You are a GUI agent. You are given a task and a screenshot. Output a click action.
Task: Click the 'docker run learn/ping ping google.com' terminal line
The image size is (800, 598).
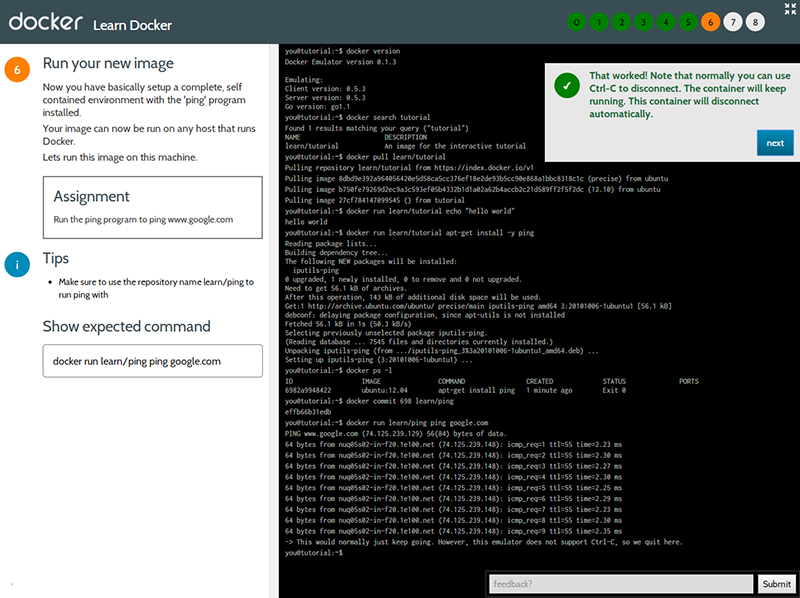coord(386,423)
